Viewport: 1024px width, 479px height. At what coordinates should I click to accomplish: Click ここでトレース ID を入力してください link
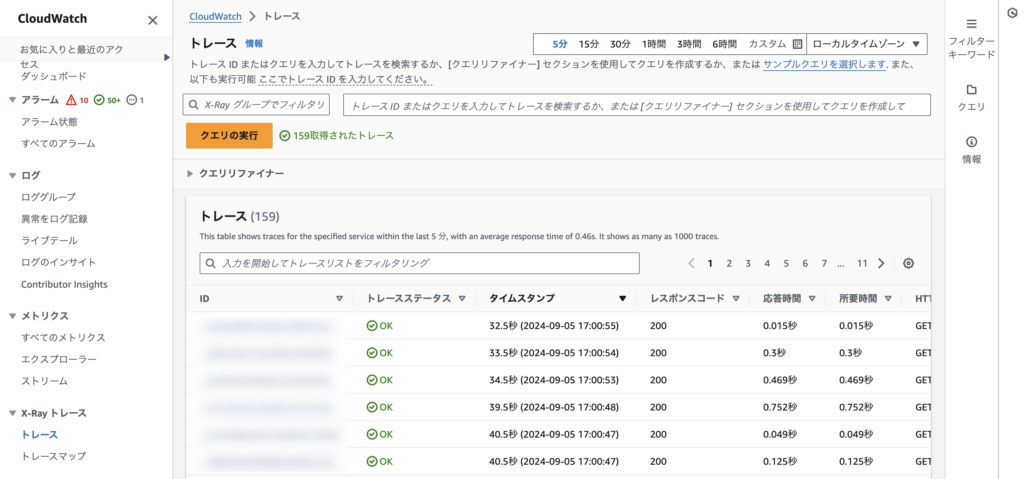coord(345,80)
